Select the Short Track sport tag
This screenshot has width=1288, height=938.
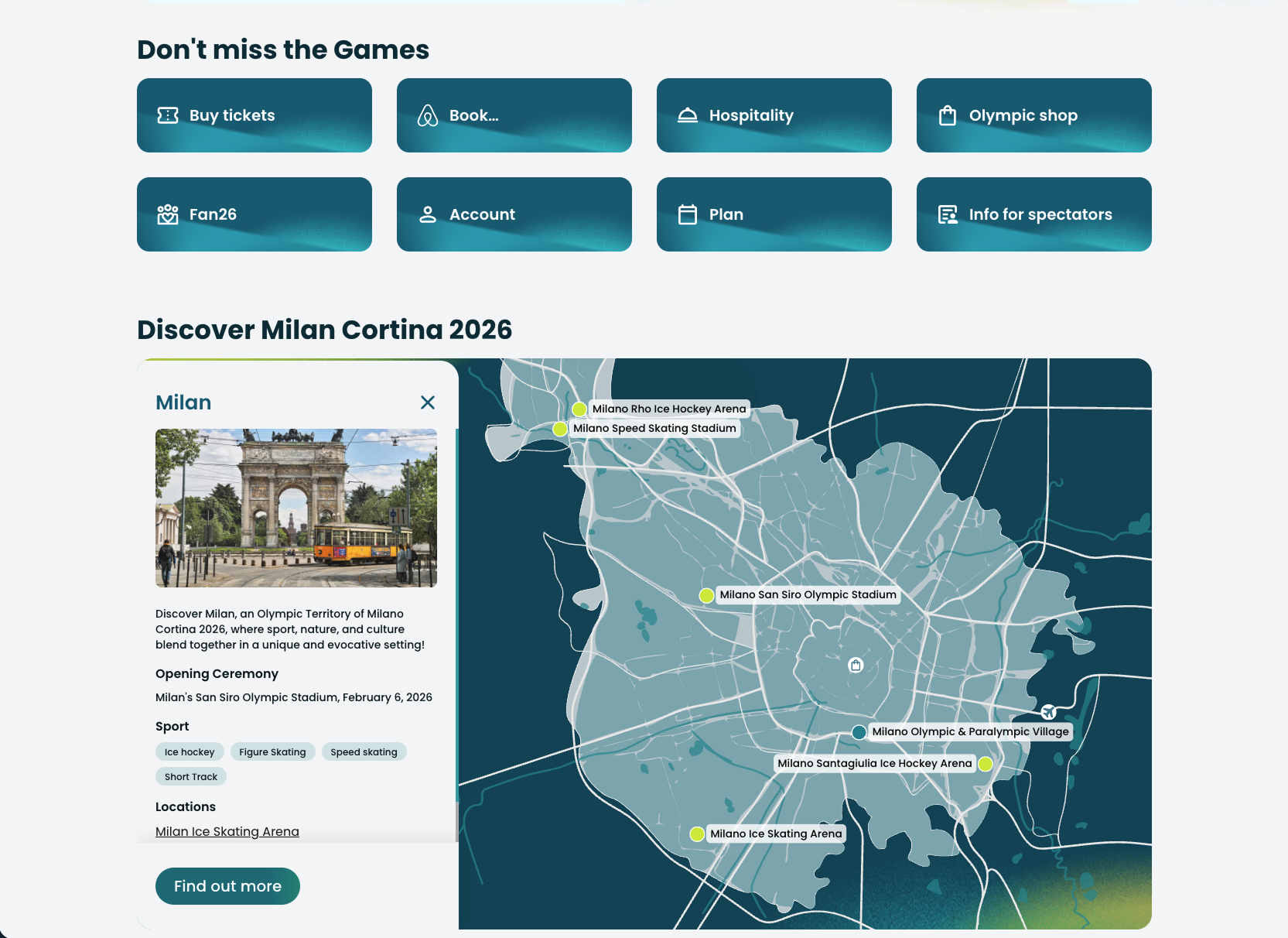(x=191, y=776)
